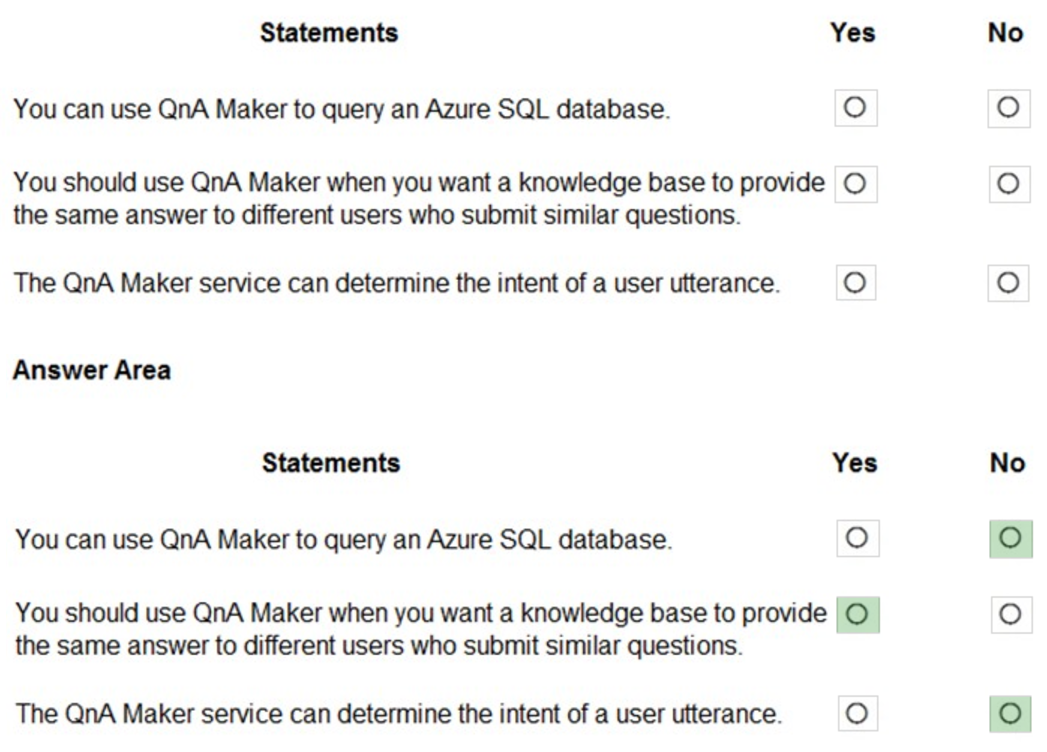Click the Answer Area's "Statements" header
This screenshot has width=1047, height=752.
[331, 463]
